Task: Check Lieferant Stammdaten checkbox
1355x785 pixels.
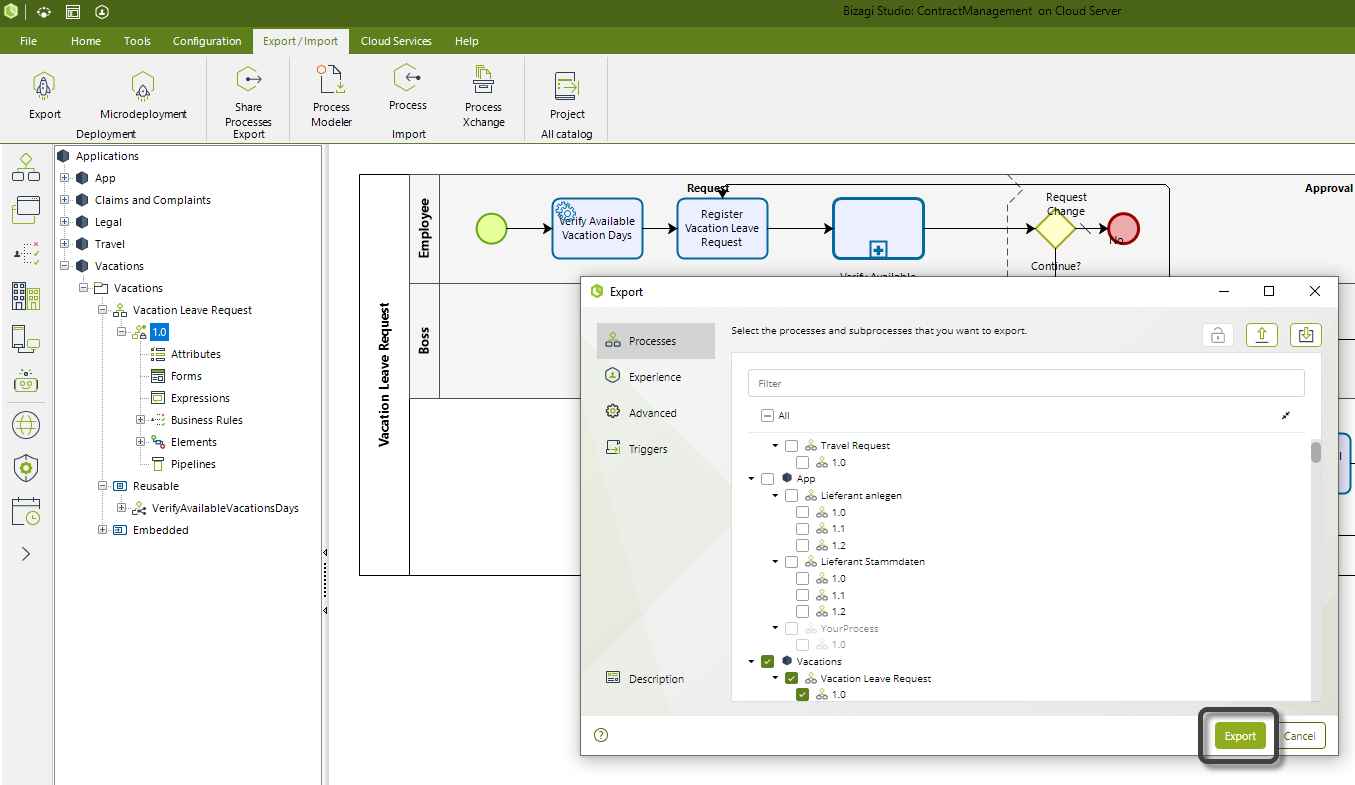Action: [791, 562]
